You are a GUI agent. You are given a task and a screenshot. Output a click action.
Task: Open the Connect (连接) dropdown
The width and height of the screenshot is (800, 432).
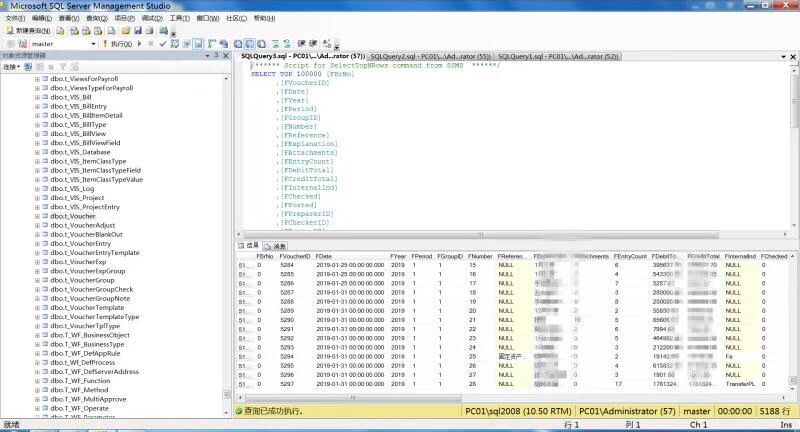click(12, 67)
